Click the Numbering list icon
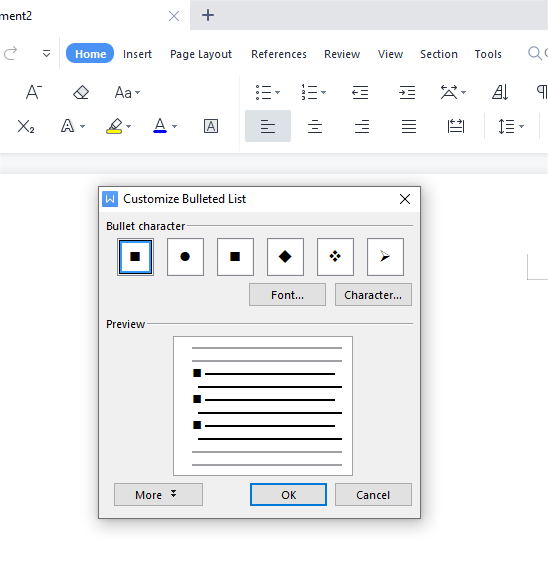 (309, 92)
